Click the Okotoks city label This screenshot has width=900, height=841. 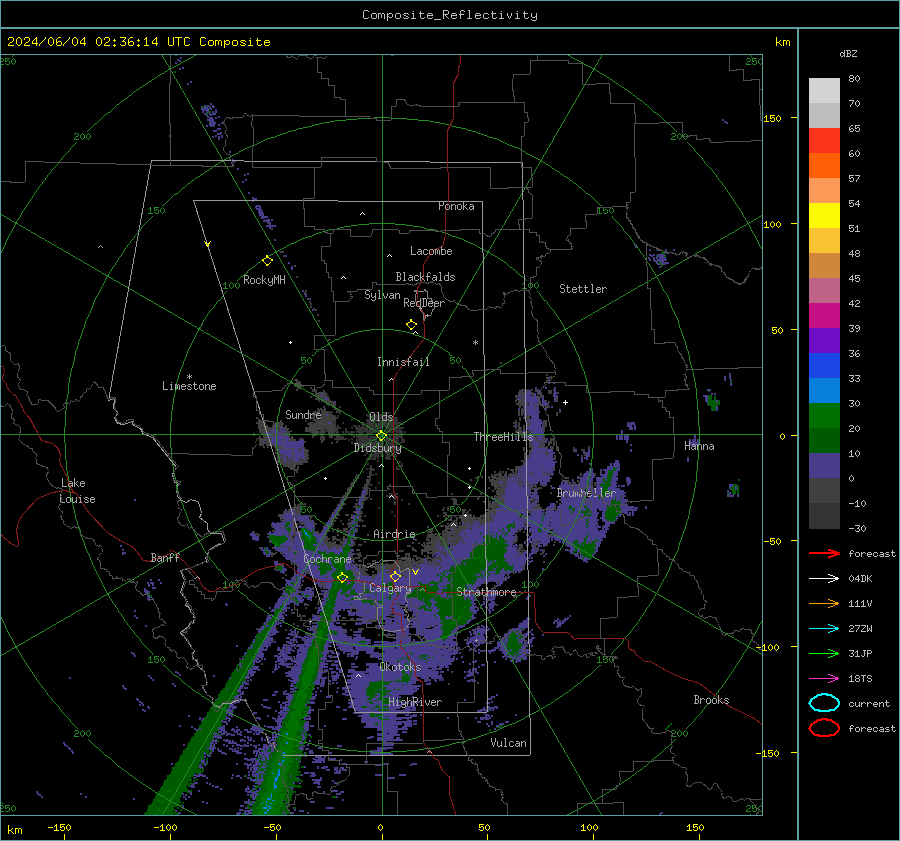point(400,668)
